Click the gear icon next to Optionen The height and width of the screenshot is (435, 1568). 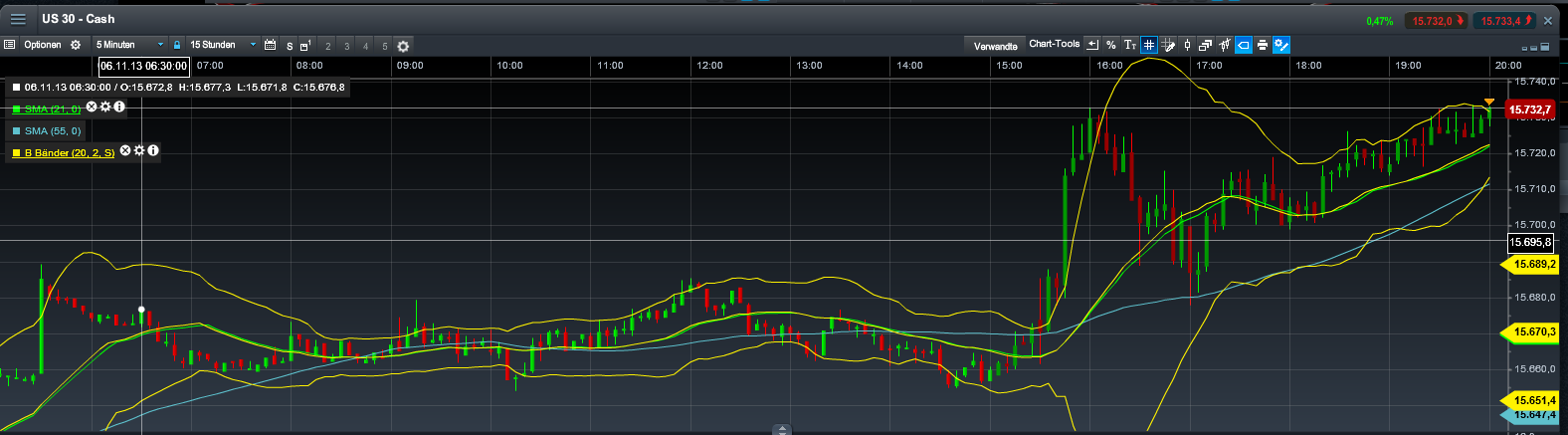tap(76, 45)
